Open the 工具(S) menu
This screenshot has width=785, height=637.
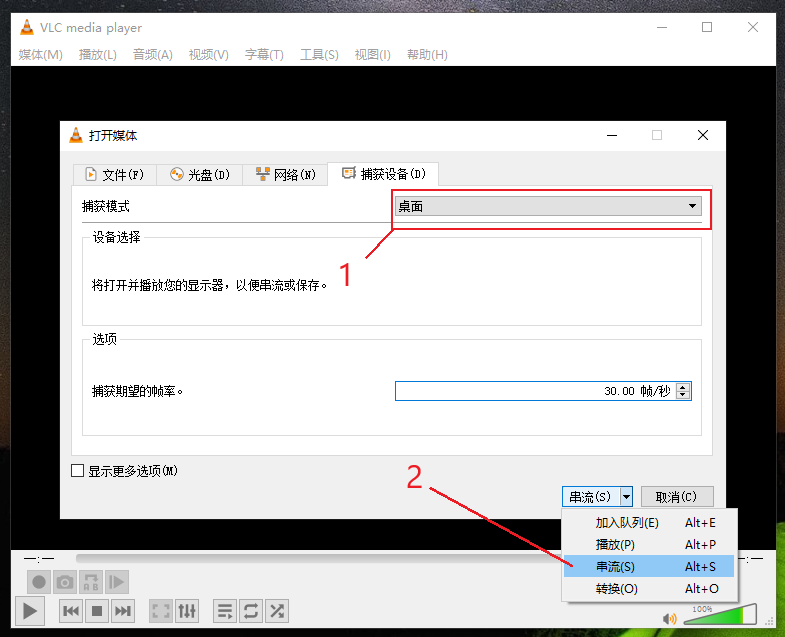319,55
